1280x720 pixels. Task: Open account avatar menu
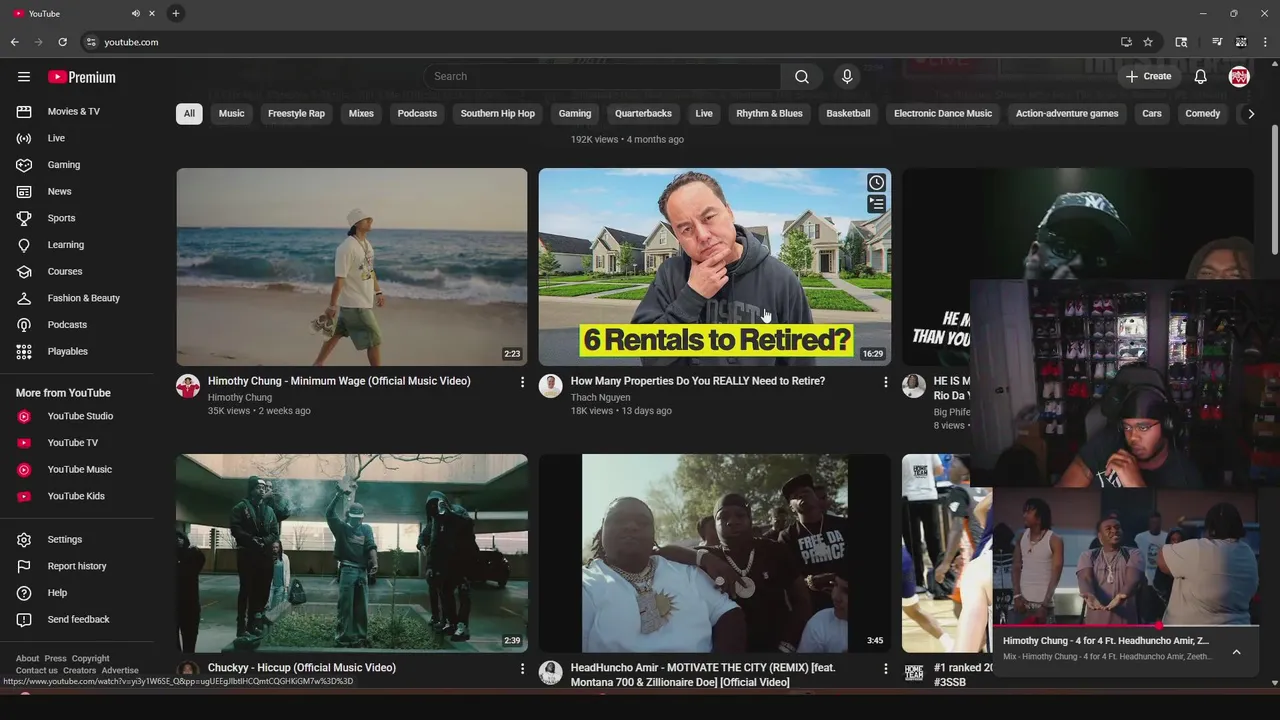1239,77
